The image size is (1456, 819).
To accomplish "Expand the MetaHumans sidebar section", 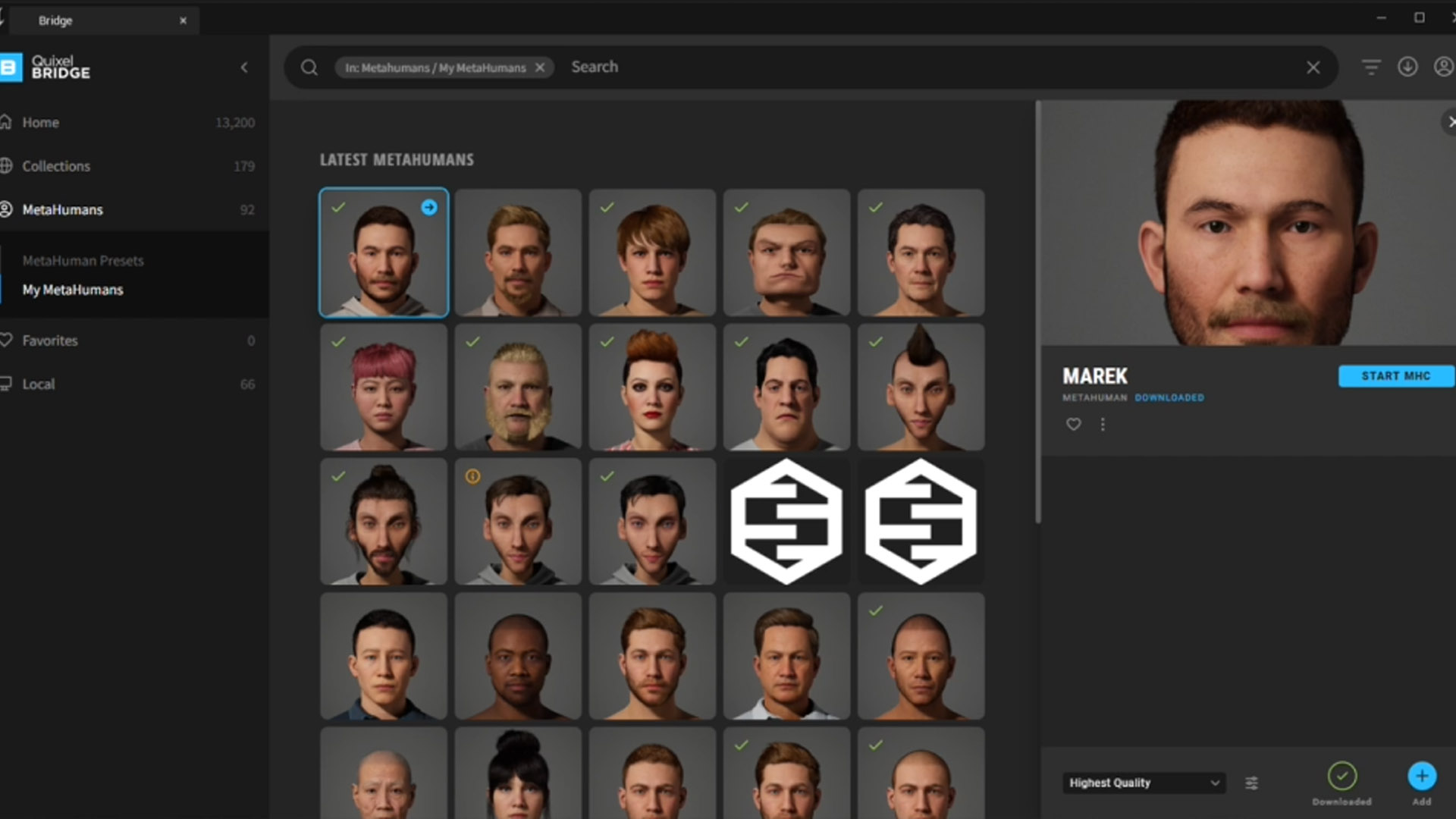I will coord(62,210).
